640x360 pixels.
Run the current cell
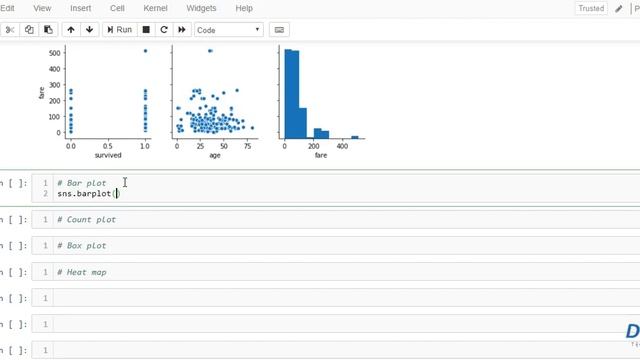pyautogui.click(x=120, y=30)
